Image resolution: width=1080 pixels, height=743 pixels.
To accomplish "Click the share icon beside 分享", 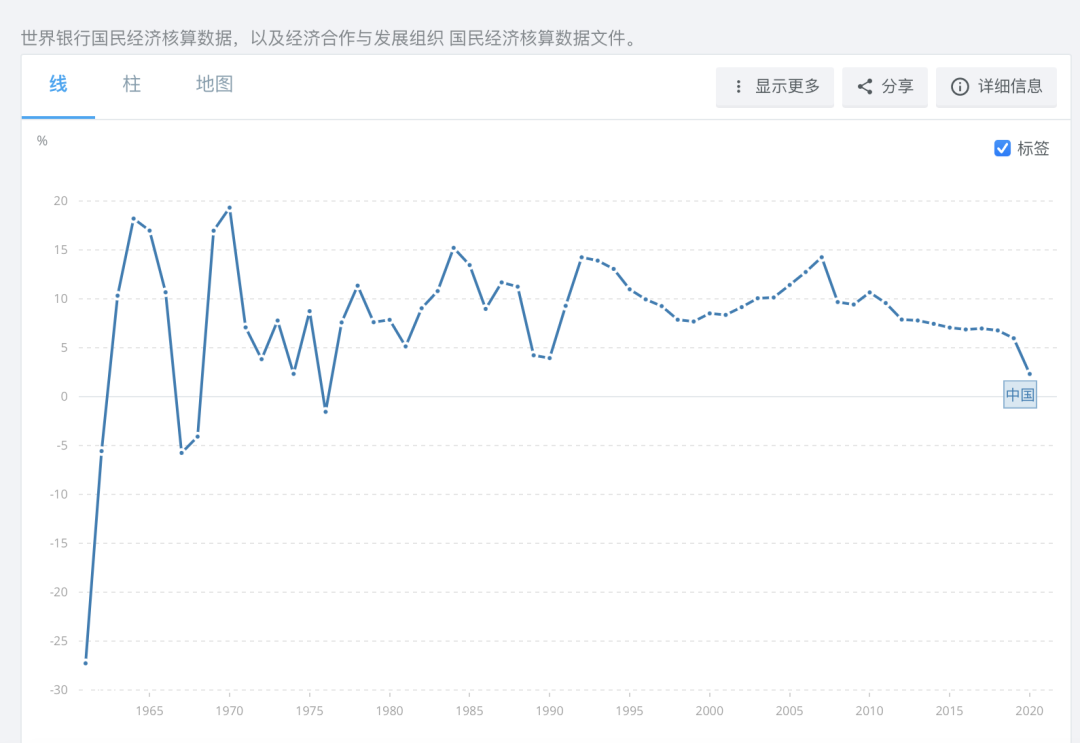I will [x=865, y=87].
